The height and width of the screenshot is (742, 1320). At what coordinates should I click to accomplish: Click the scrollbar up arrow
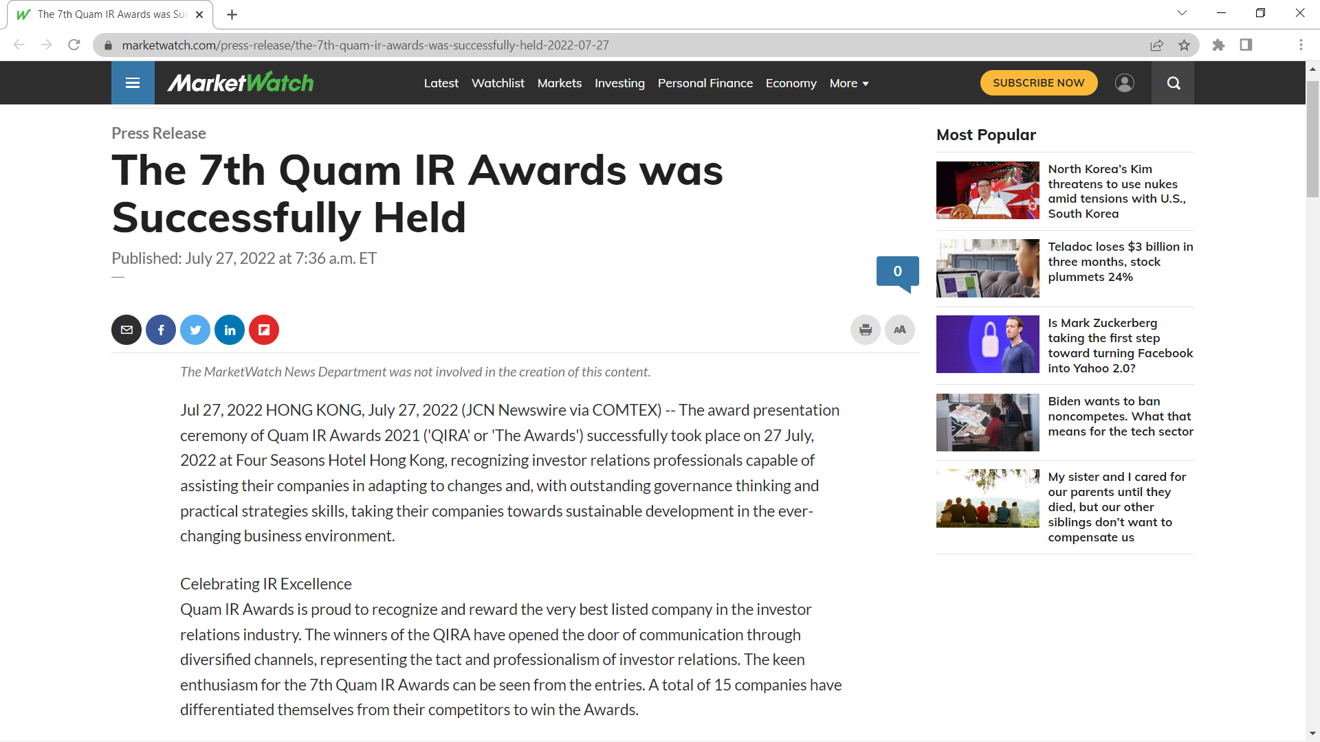click(x=1312, y=69)
